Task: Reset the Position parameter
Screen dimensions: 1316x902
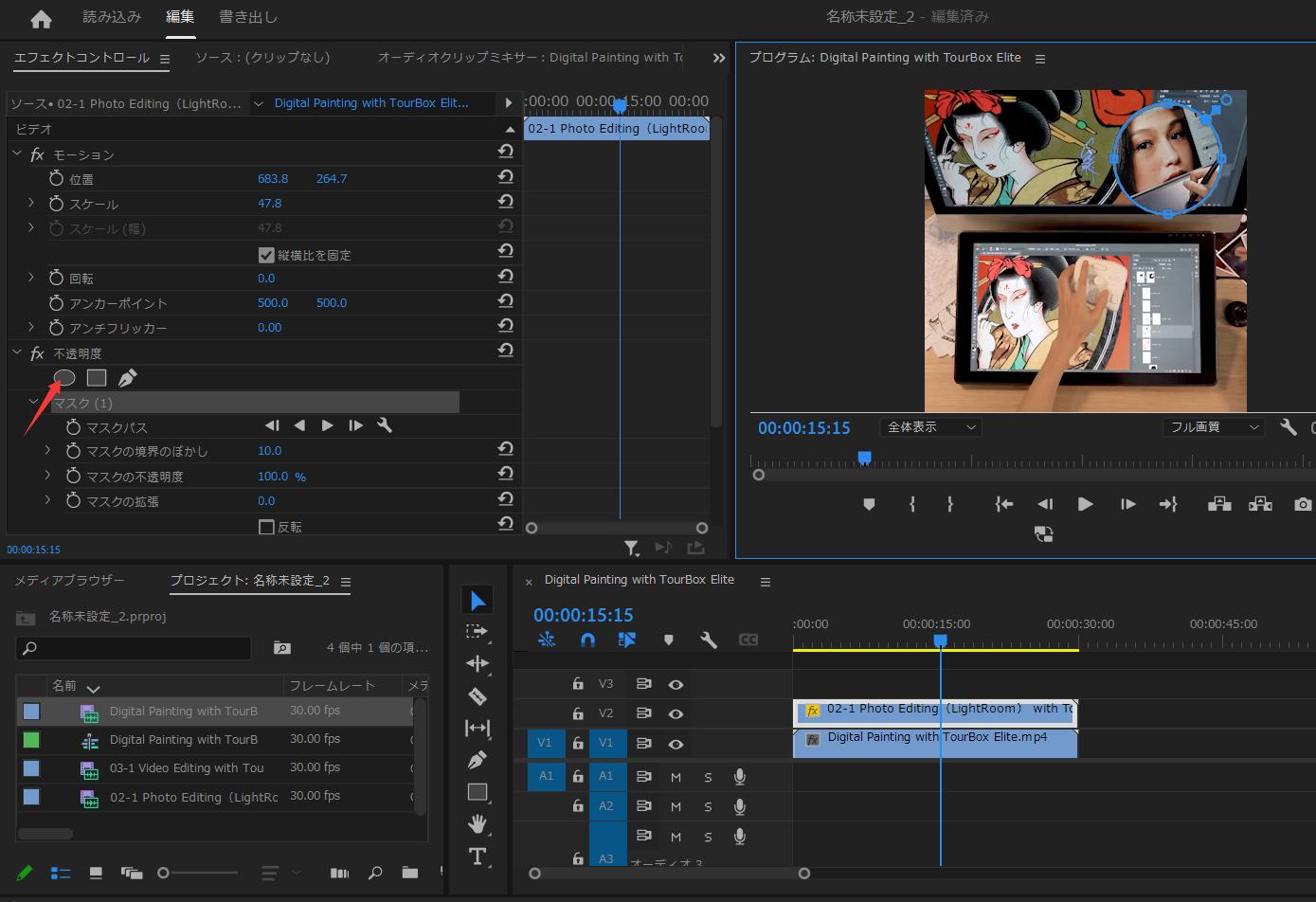Action: tap(505, 177)
